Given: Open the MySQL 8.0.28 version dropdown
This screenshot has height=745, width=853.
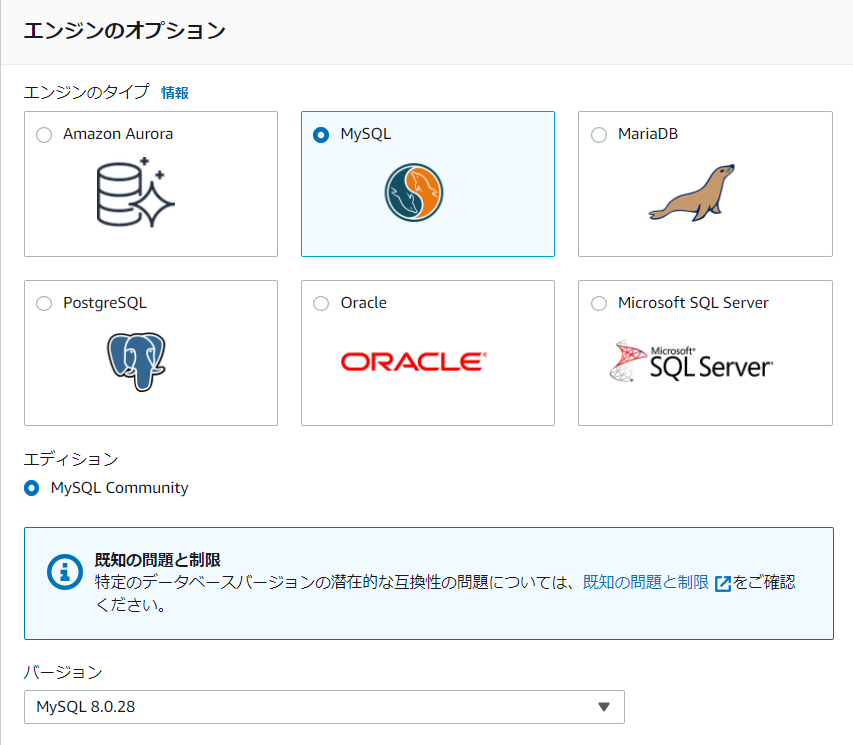Looking at the screenshot, I should tap(324, 707).
